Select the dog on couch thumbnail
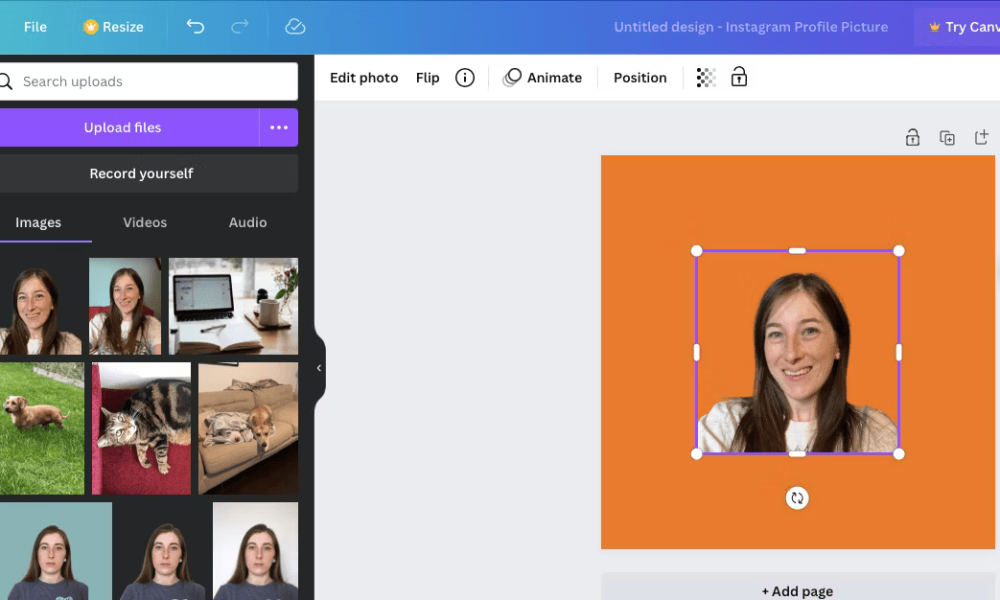Screen dimensions: 1000x600 point(248,428)
